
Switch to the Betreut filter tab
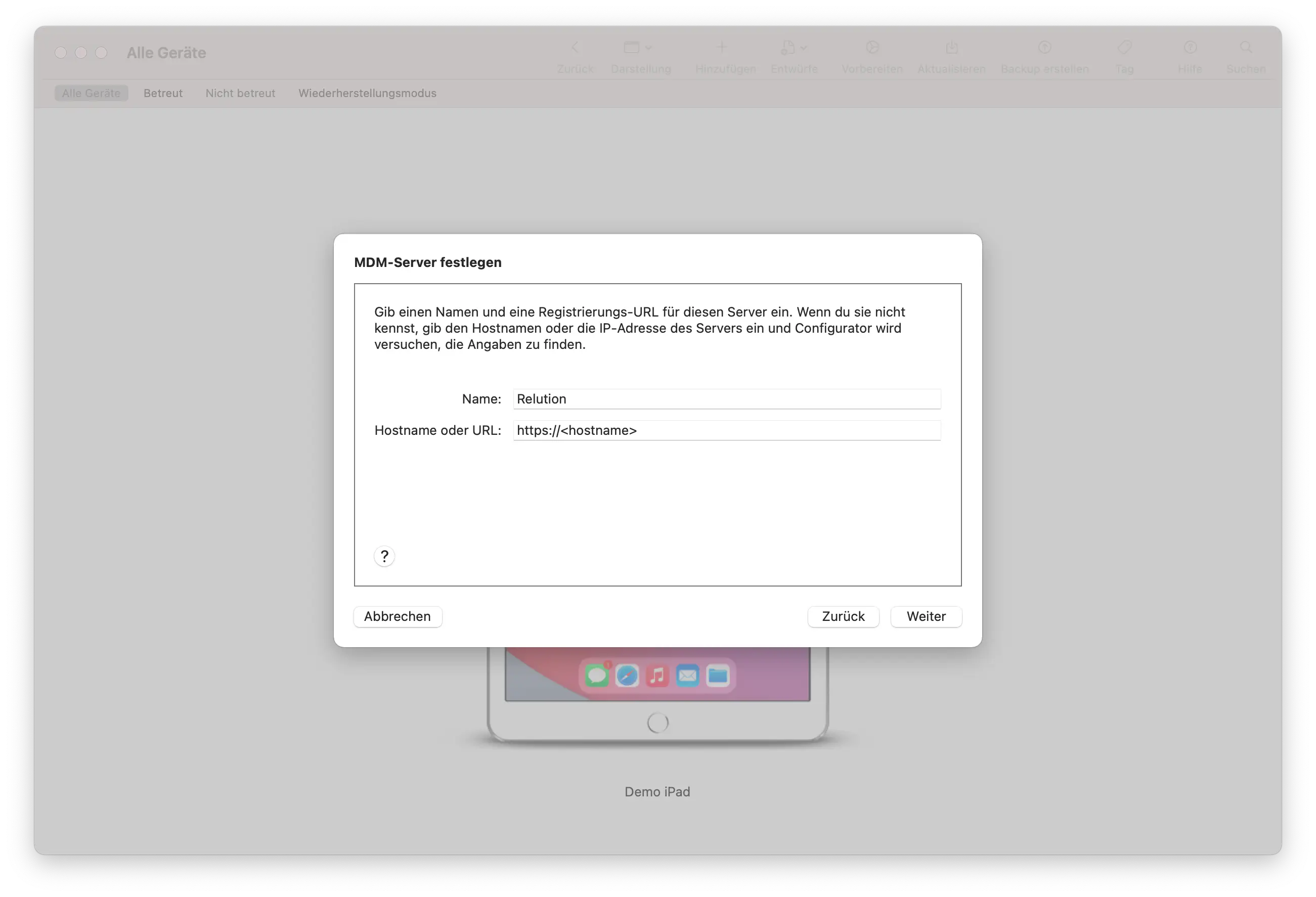click(x=163, y=93)
